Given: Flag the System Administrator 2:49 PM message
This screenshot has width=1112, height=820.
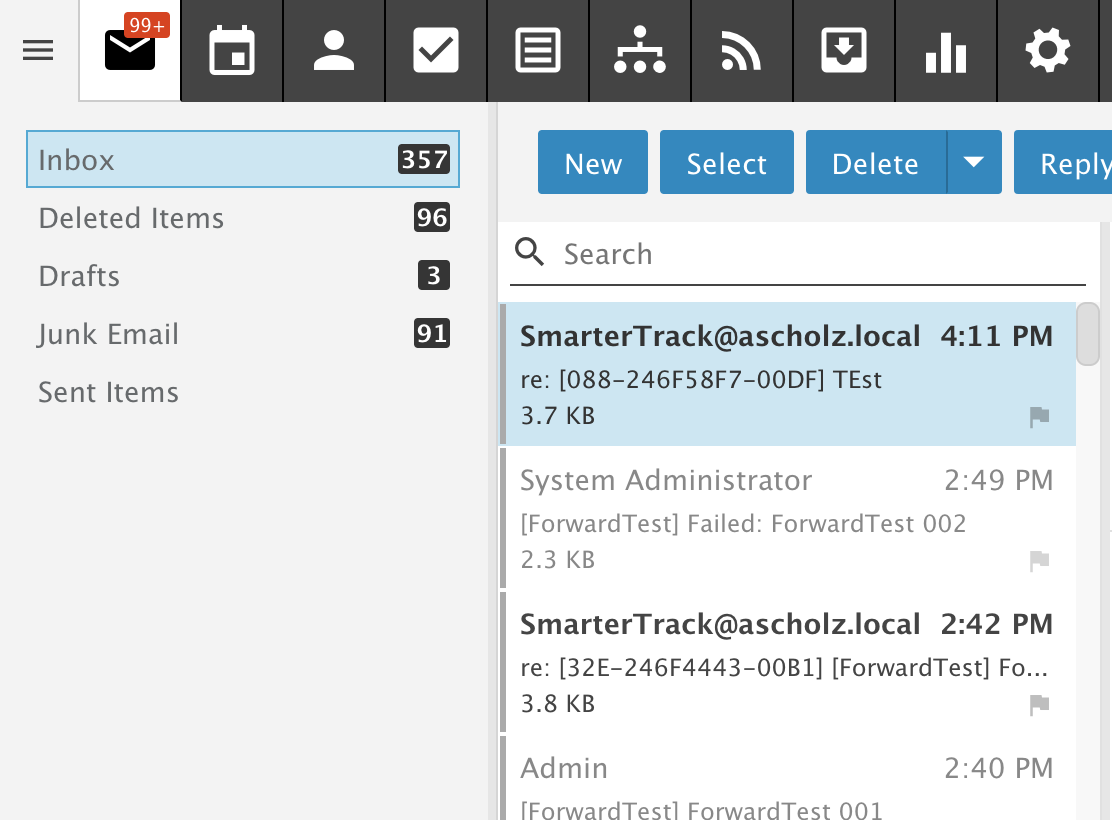Looking at the screenshot, I should point(1040,561).
